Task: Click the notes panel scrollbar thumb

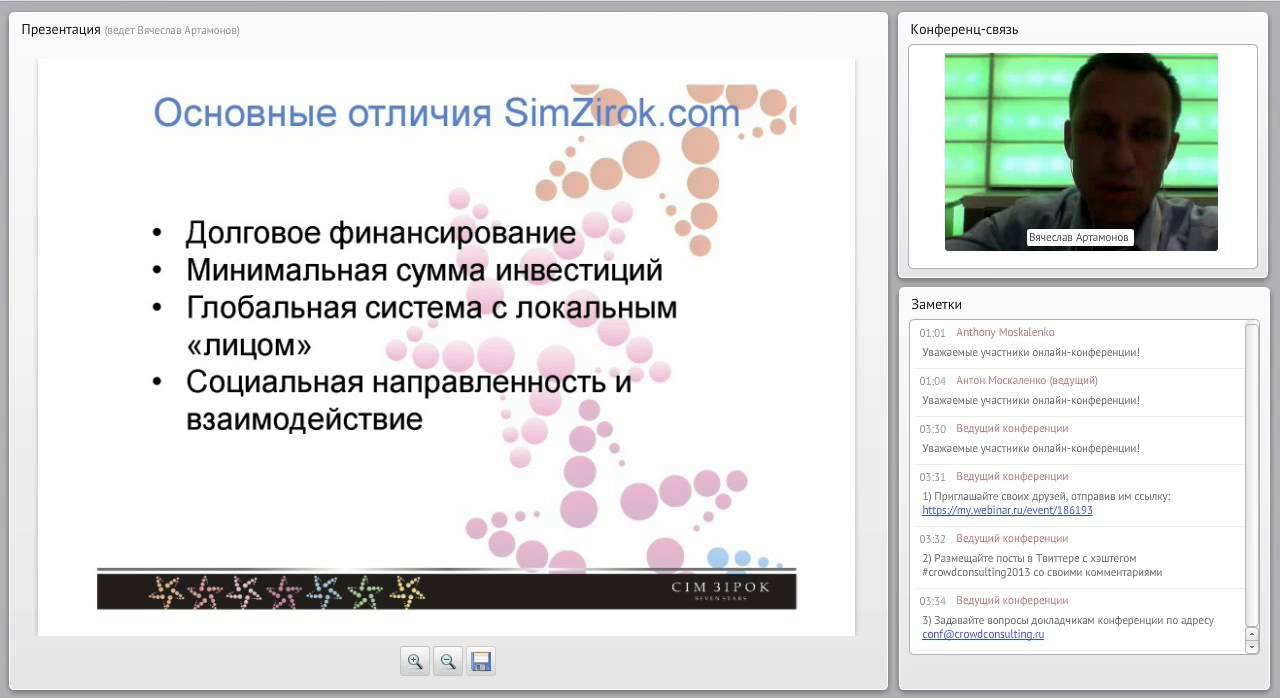Action: [1252, 473]
